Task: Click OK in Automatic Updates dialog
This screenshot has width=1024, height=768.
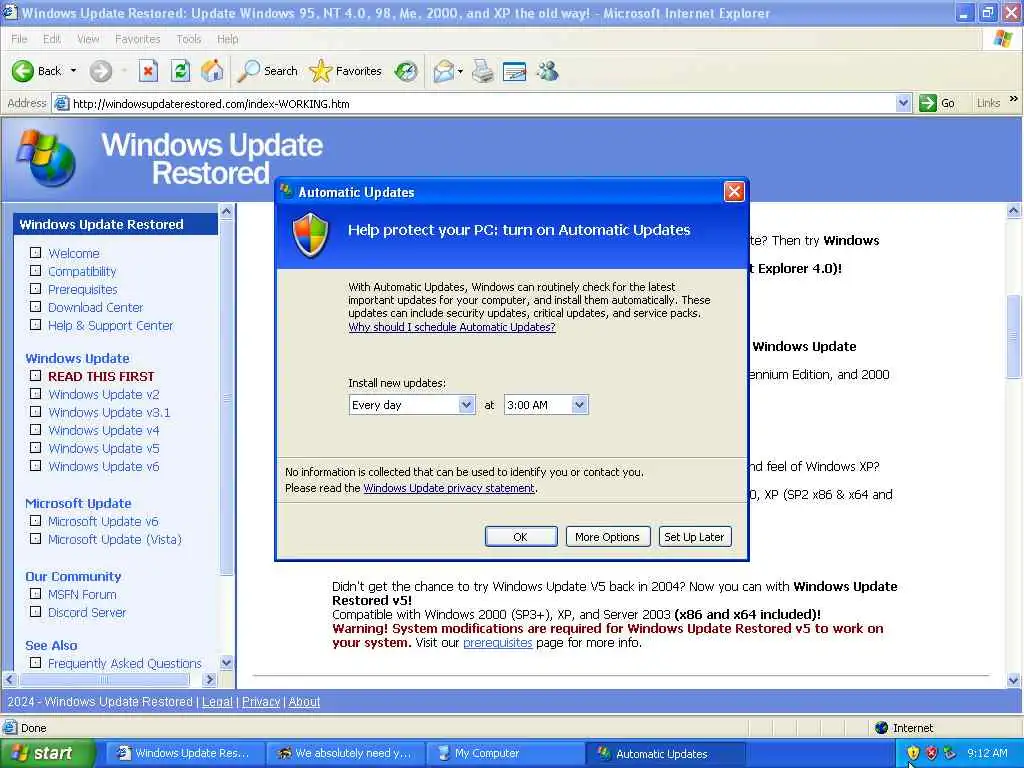Action: pos(520,537)
